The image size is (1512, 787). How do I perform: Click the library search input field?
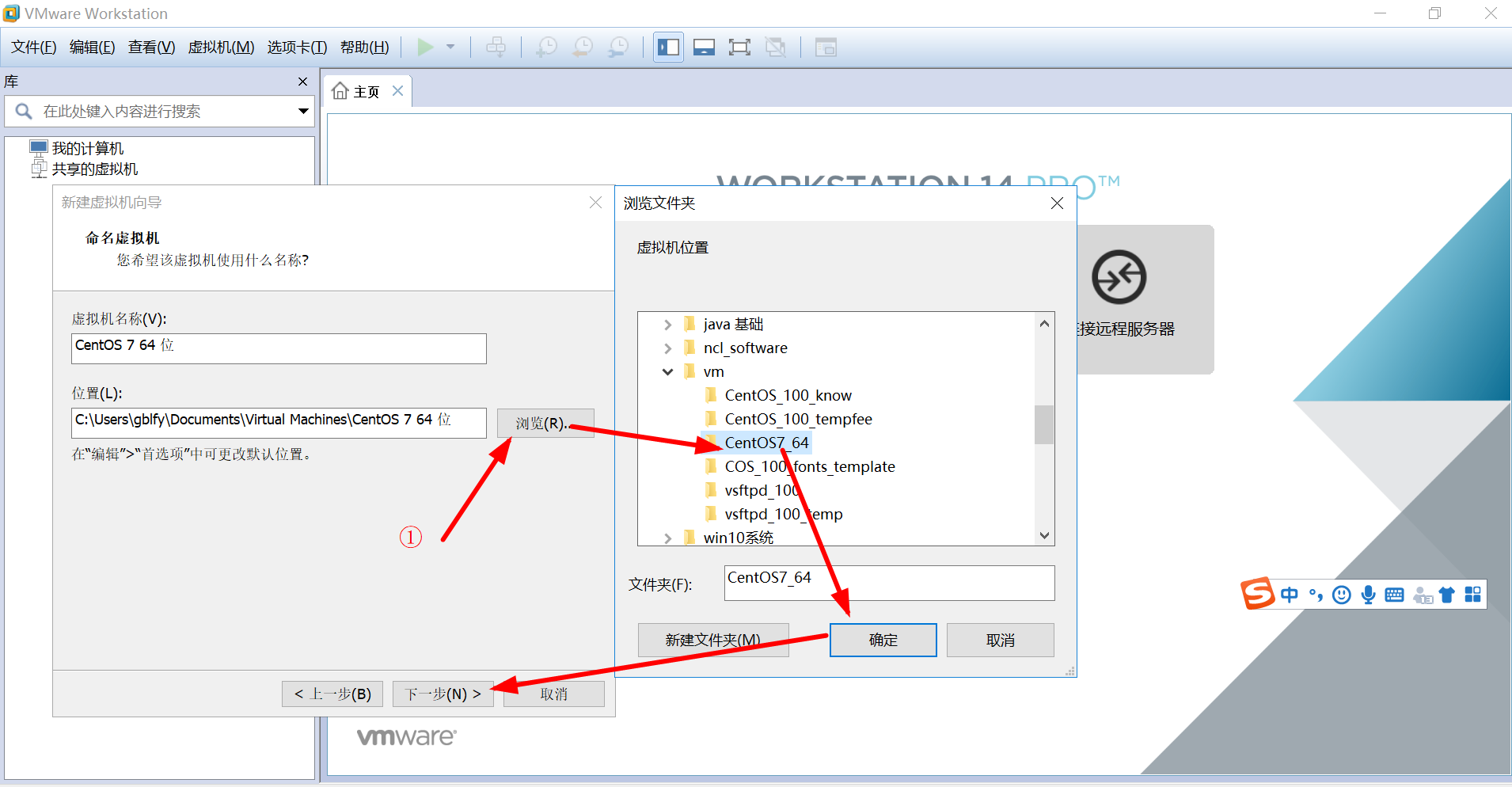[159, 112]
